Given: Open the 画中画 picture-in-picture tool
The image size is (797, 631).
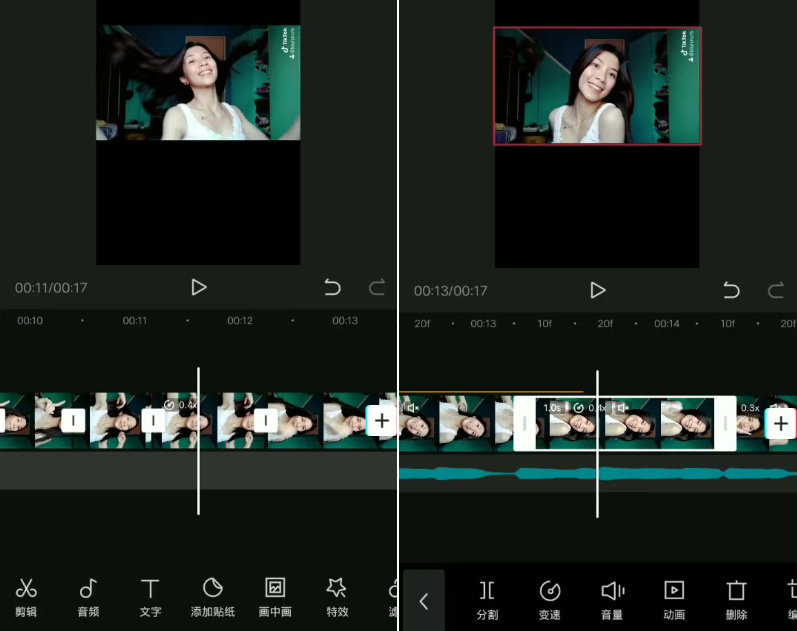Looking at the screenshot, I should [x=274, y=596].
